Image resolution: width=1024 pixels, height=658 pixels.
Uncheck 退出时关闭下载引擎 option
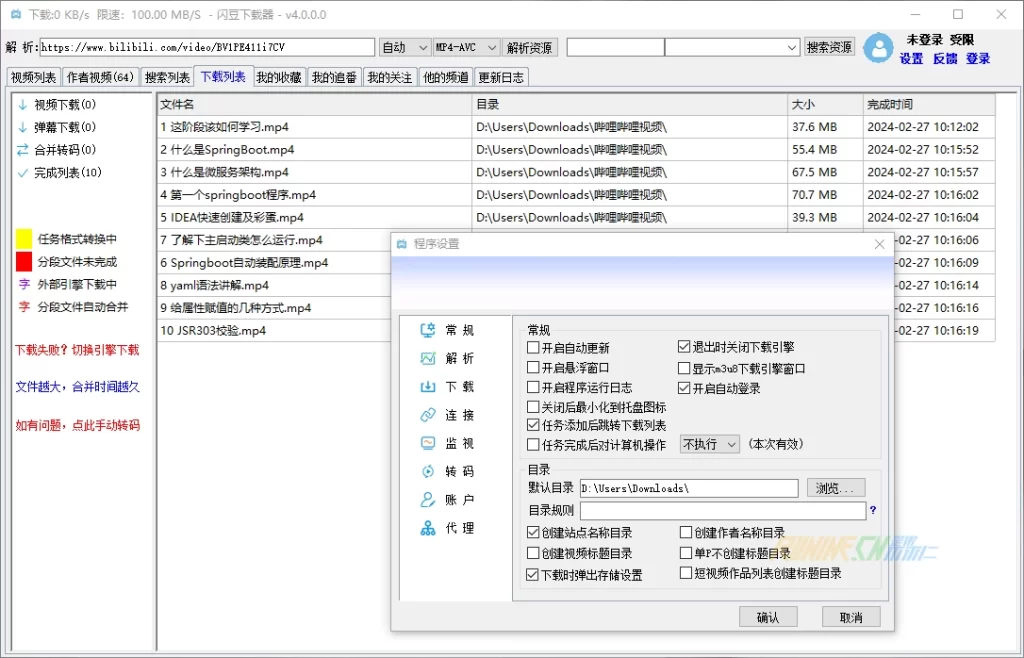[x=685, y=348]
